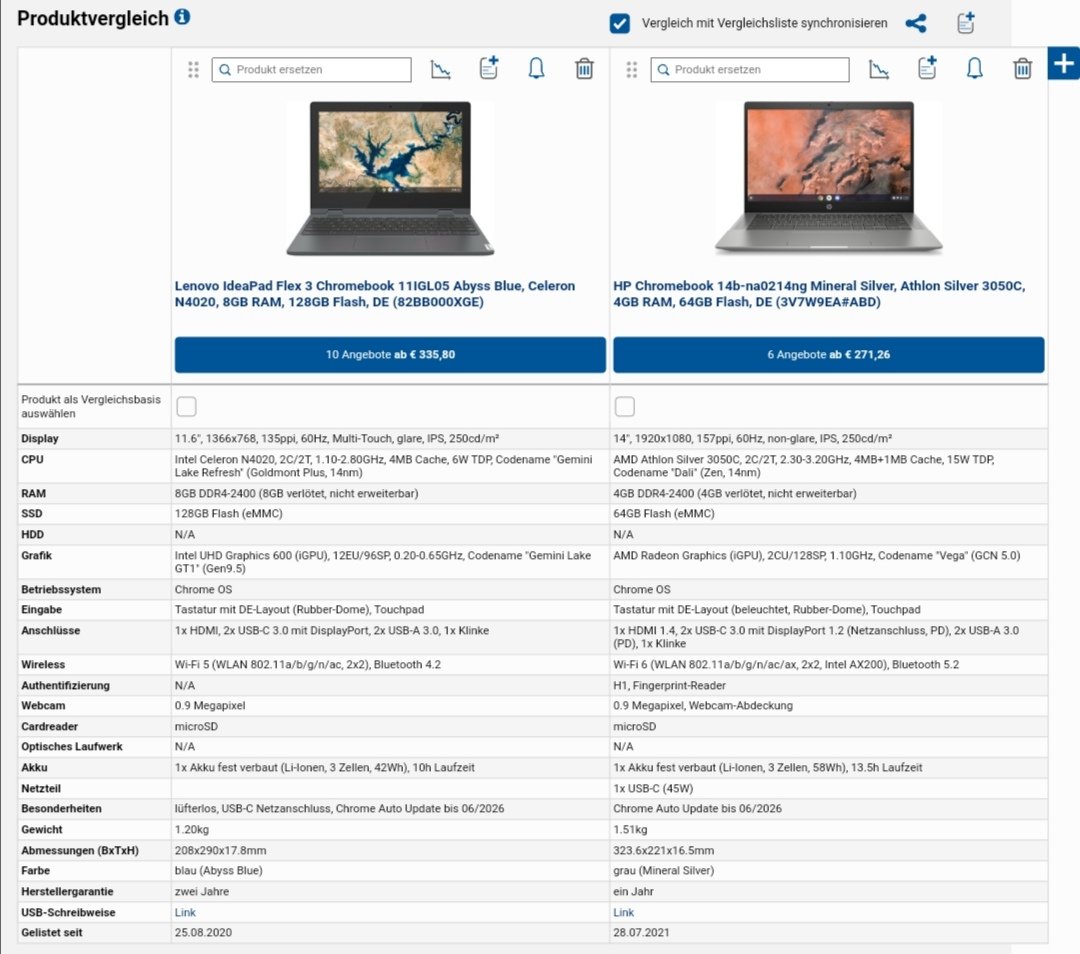1080x954 pixels.
Task: Open USB-Schreibweise Link for Lenovo
Action: (x=185, y=912)
